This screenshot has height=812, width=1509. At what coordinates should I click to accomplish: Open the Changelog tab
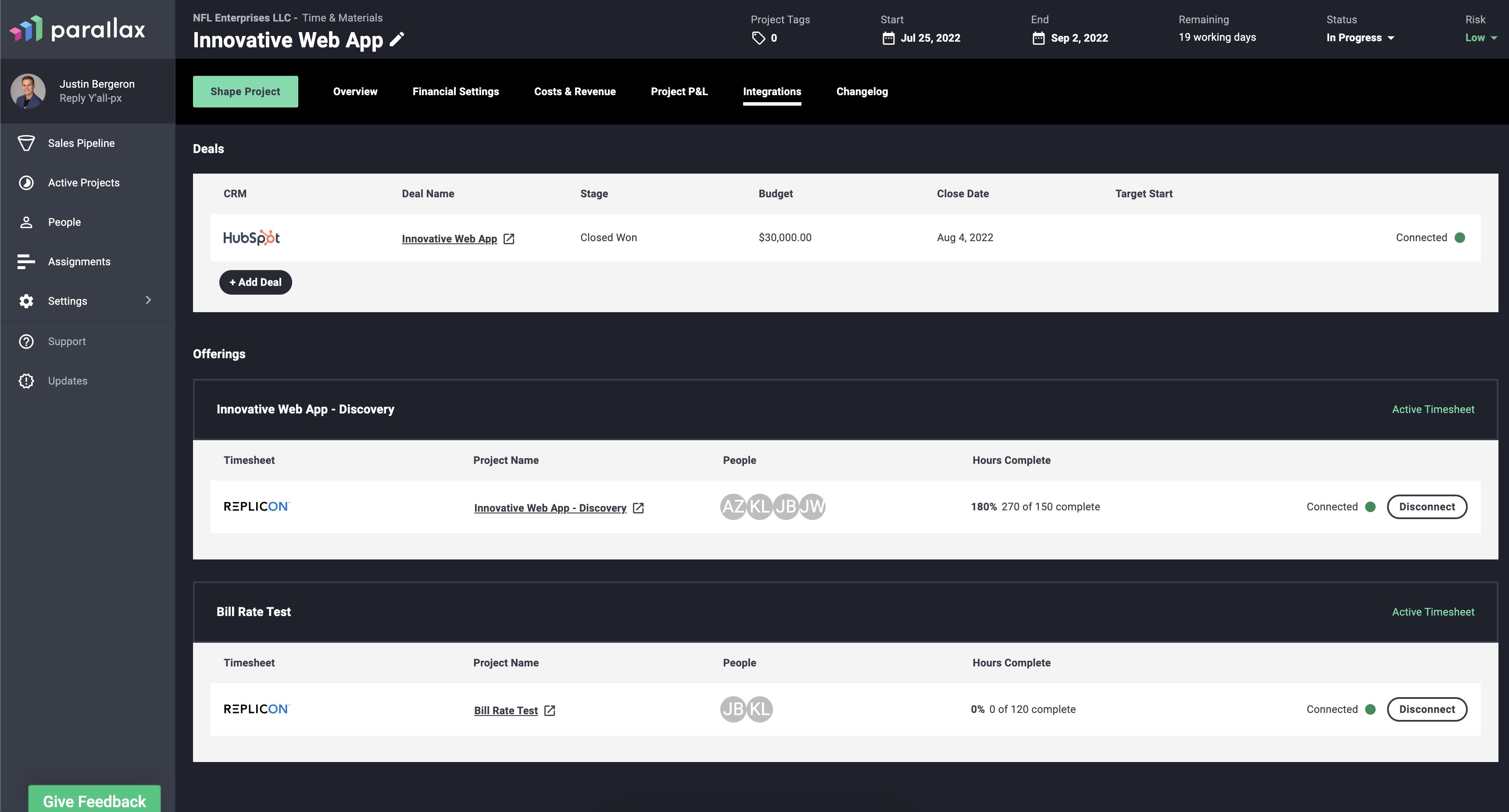tap(862, 91)
